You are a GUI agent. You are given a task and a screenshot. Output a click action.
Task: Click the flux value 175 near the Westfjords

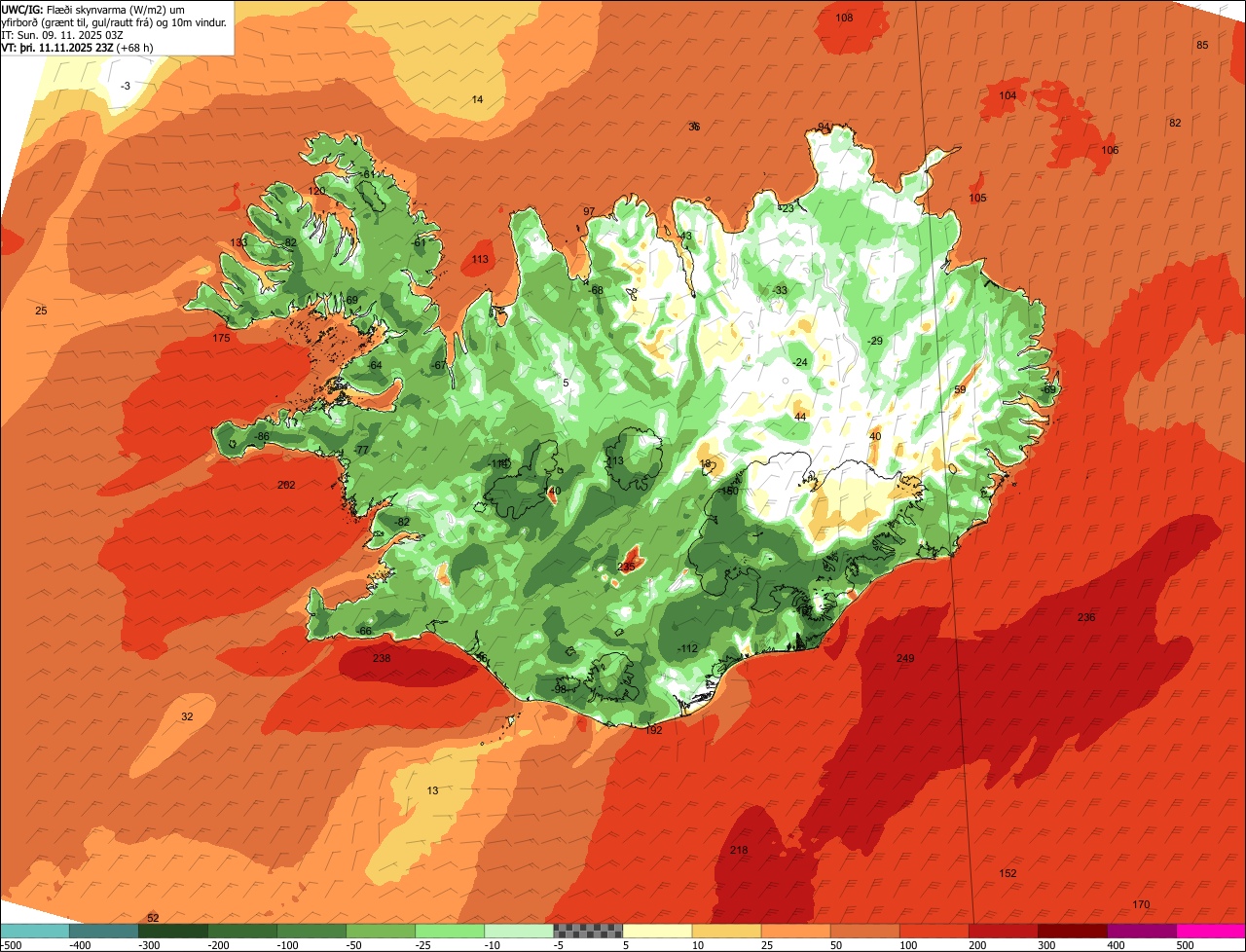[221, 339]
